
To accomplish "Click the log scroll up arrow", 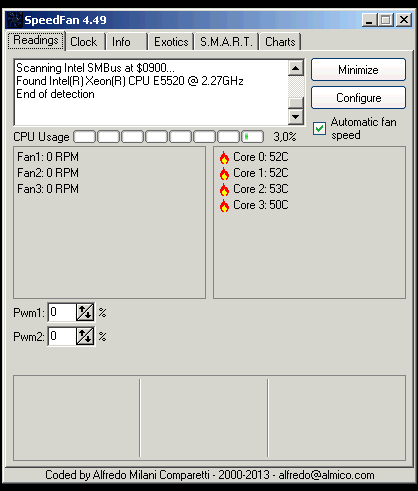I will (x=296, y=68).
